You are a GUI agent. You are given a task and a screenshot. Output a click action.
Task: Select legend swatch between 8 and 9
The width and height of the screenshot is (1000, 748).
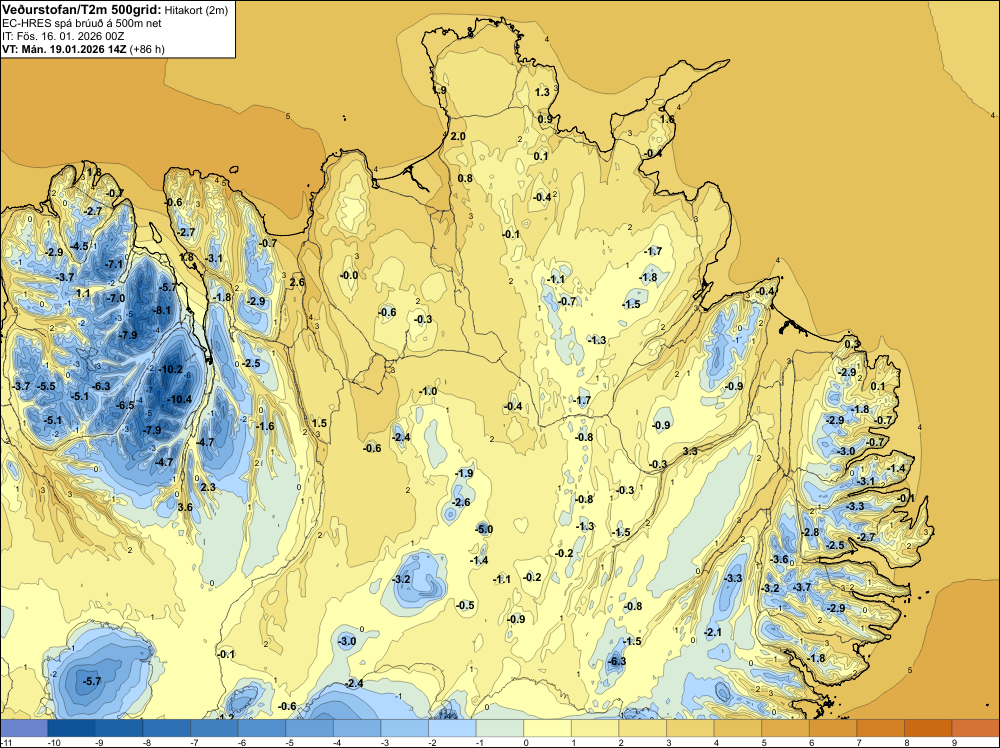[x=928, y=728]
